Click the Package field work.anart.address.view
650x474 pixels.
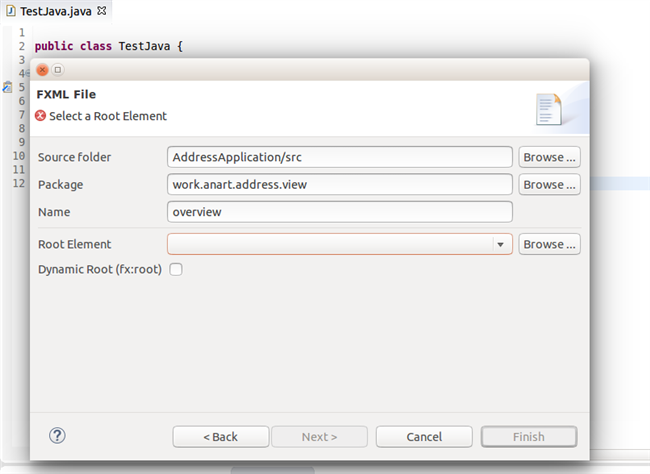coord(340,185)
